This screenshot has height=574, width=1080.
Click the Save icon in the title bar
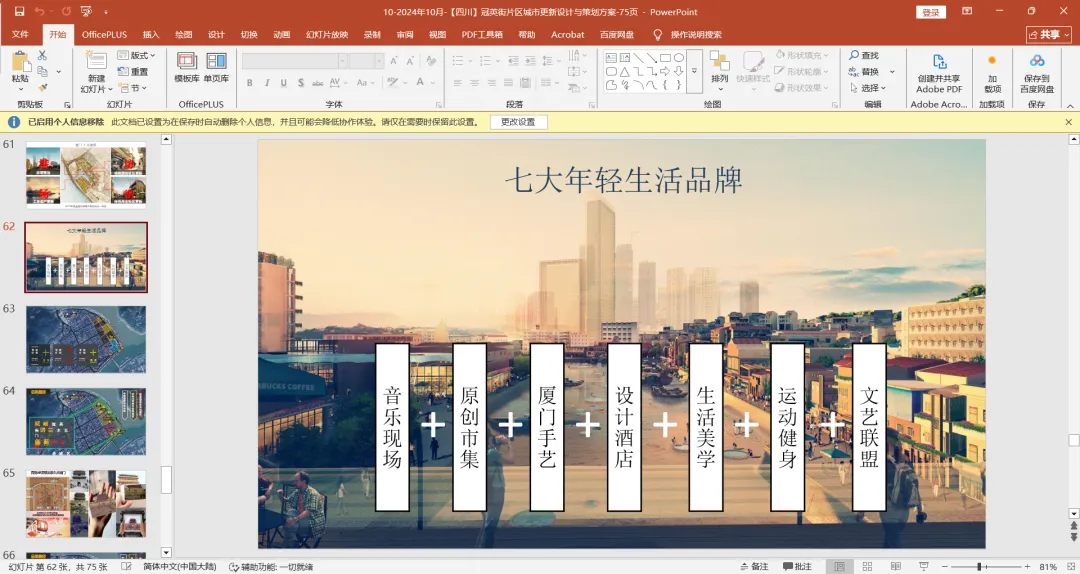19,12
